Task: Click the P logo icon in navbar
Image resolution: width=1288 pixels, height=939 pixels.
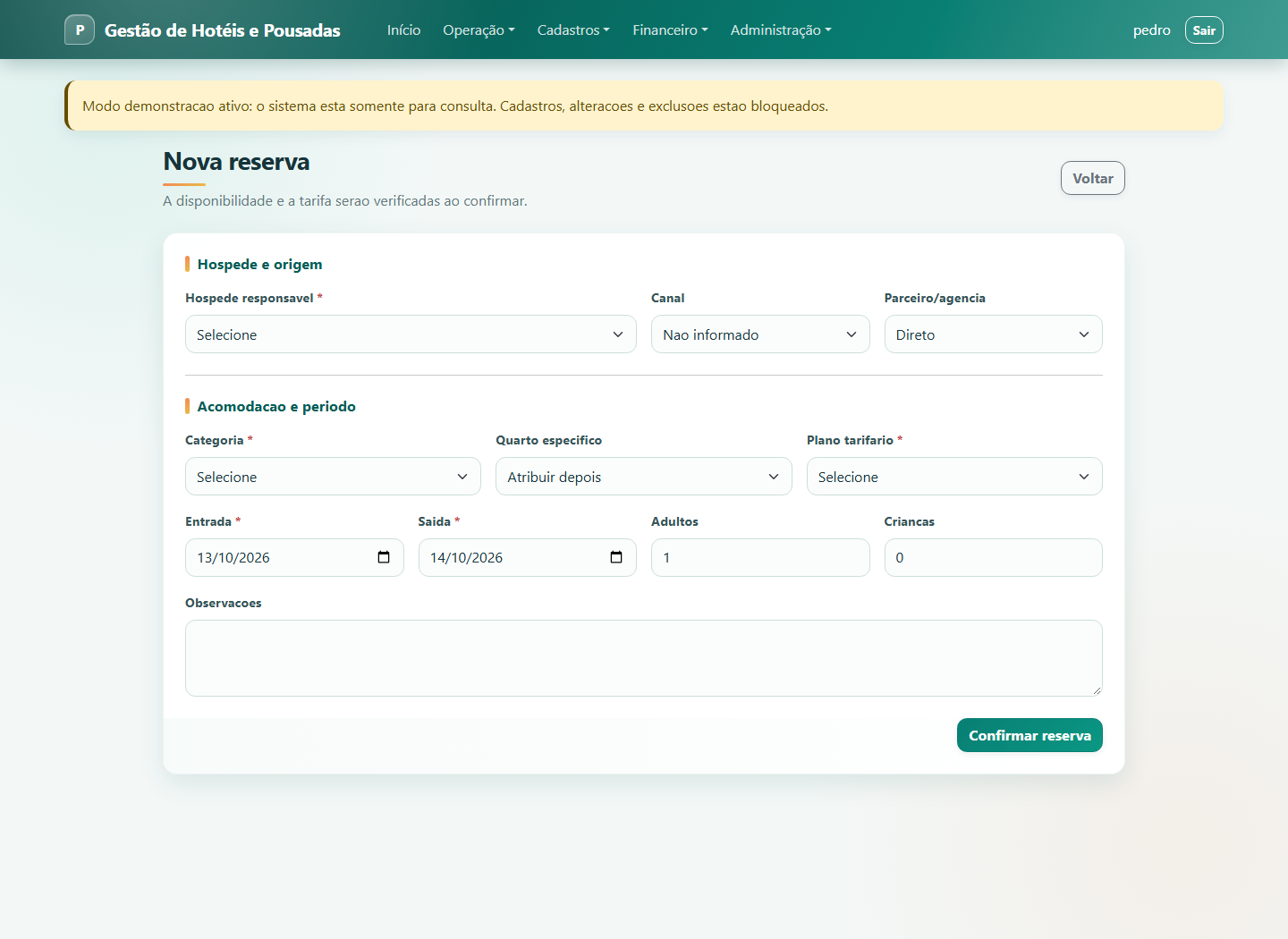Action: (x=80, y=30)
